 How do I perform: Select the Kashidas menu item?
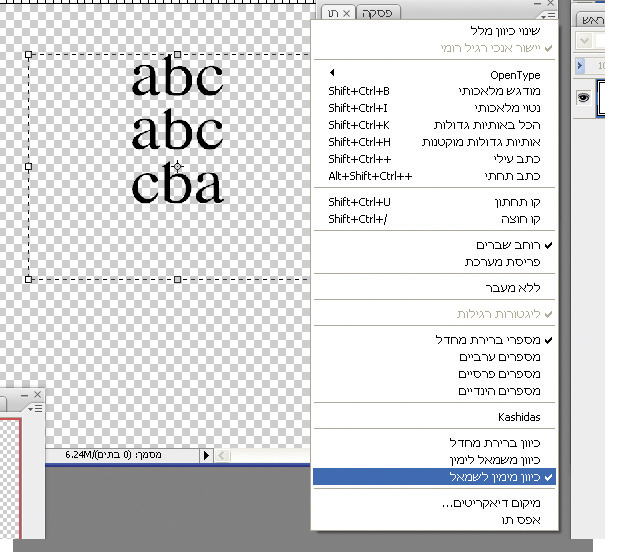[x=519, y=416]
